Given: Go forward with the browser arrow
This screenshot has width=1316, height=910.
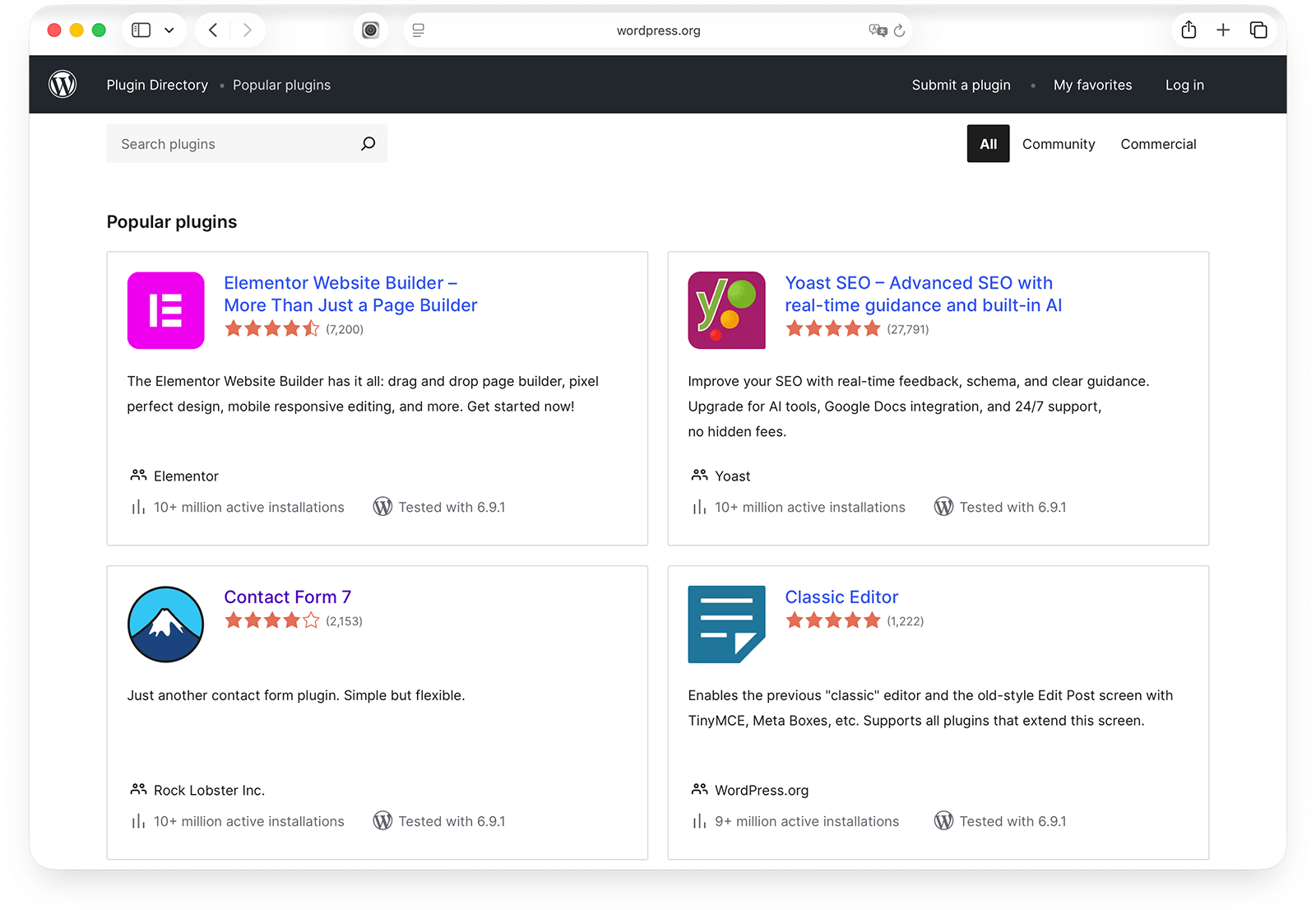Looking at the screenshot, I should pos(247,30).
